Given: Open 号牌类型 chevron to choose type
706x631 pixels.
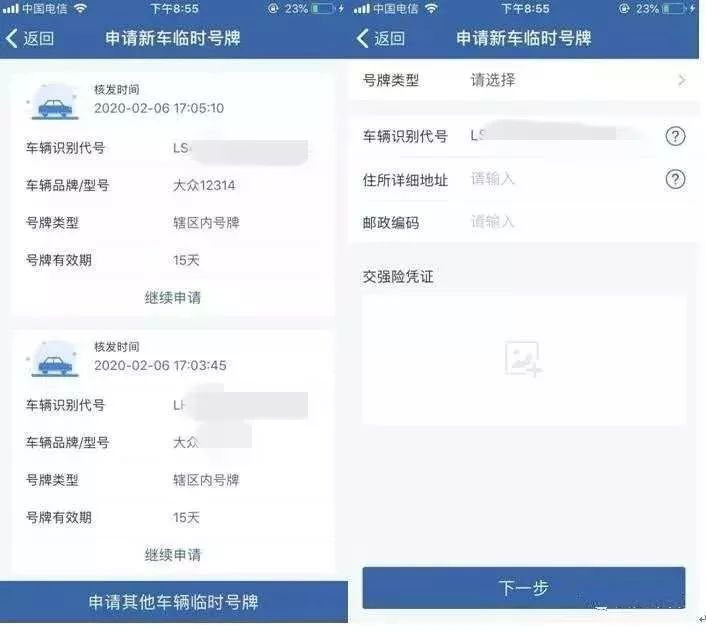Looking at the screenshot, I should click(682, 80).
